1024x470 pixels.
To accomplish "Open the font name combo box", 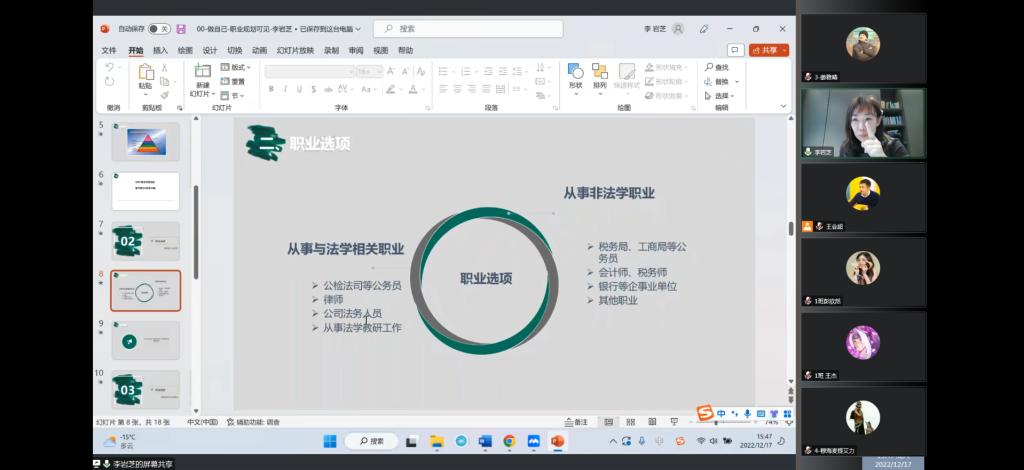I will click(309, 71).
